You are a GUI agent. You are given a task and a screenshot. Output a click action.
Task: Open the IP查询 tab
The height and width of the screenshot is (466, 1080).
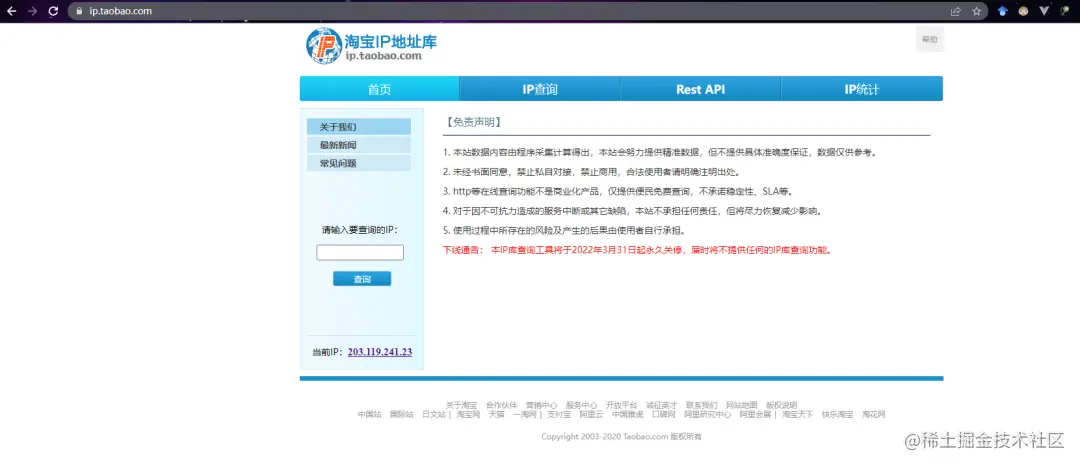tap(540, 89)
